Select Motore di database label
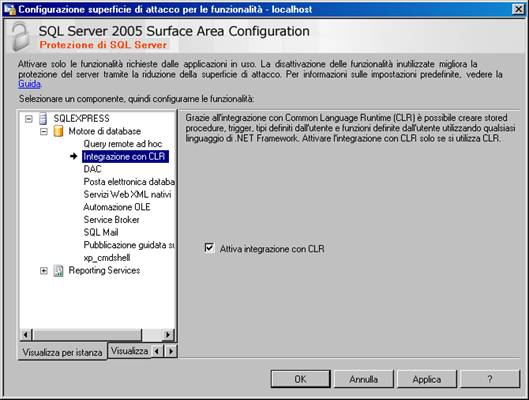529x400 pixels. point(105,131)
